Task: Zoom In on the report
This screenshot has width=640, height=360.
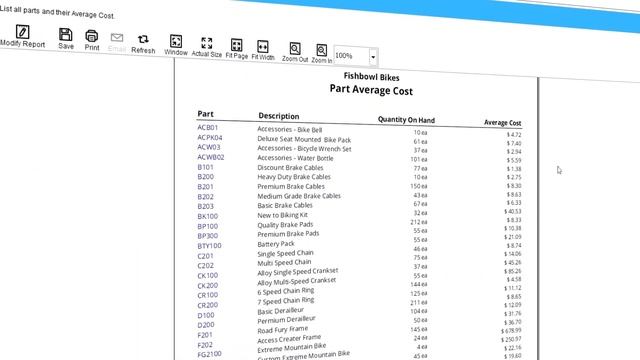Action: (322, 53)
